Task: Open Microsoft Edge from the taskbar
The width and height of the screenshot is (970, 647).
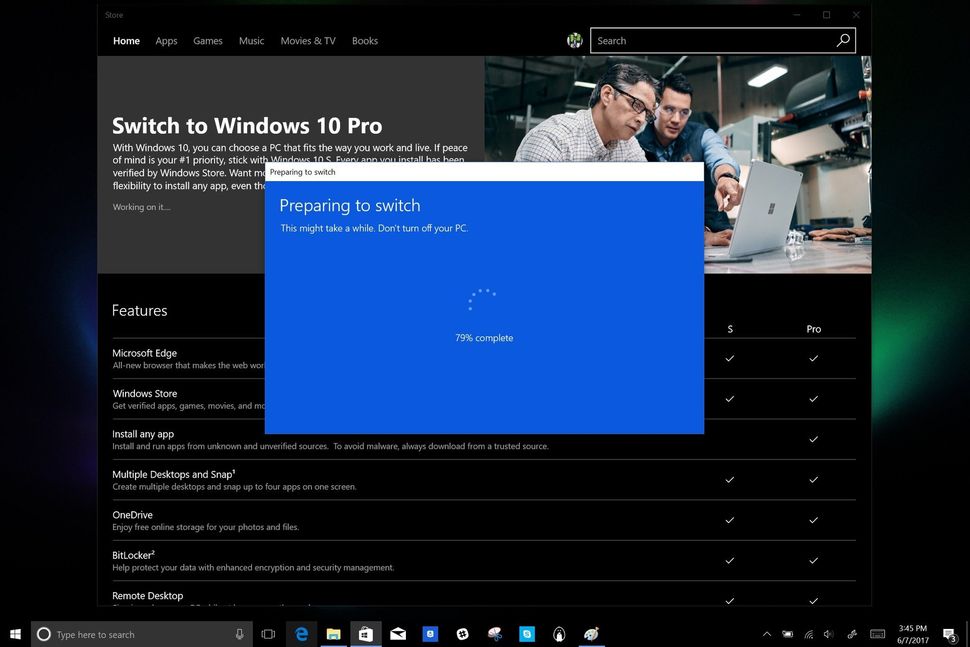Action: (x=302, y=633)
